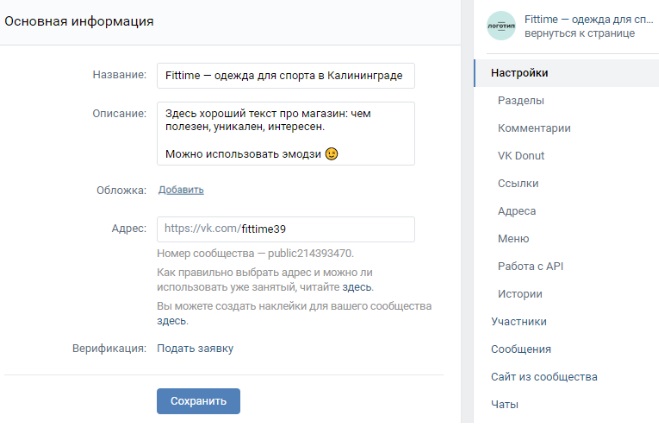Image resolution: width=659 pixels, height=427 pixels.
Task: Focus the Название input field
Action: pos(286,76)
